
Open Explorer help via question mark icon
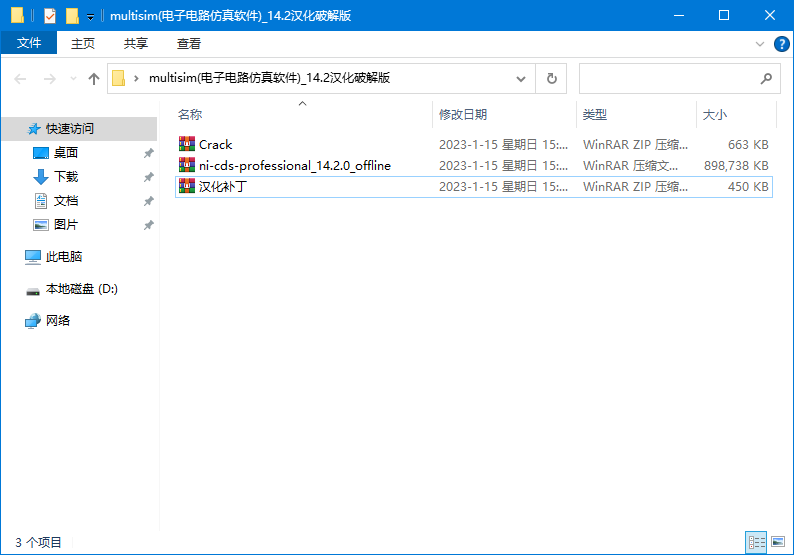[x=781, y=44]
